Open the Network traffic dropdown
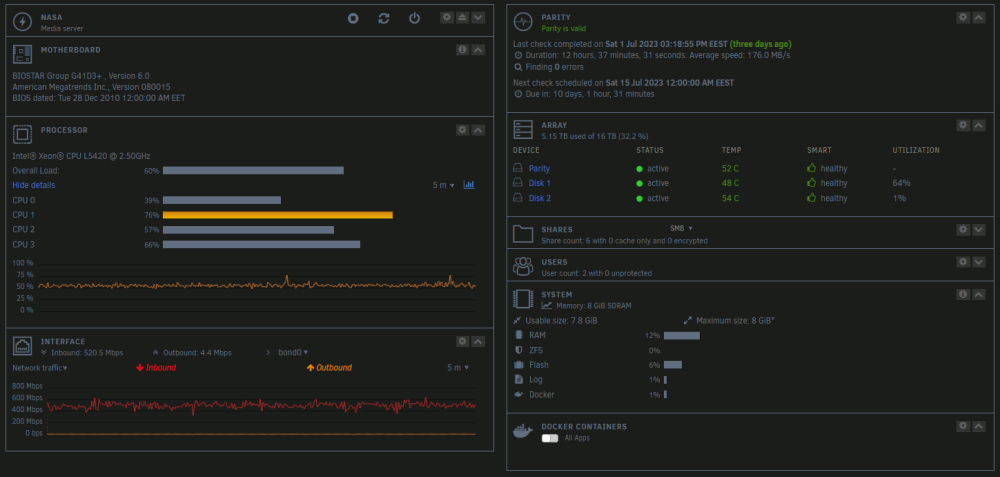This screenshot has height=477, width=1000. pos(40,368)
